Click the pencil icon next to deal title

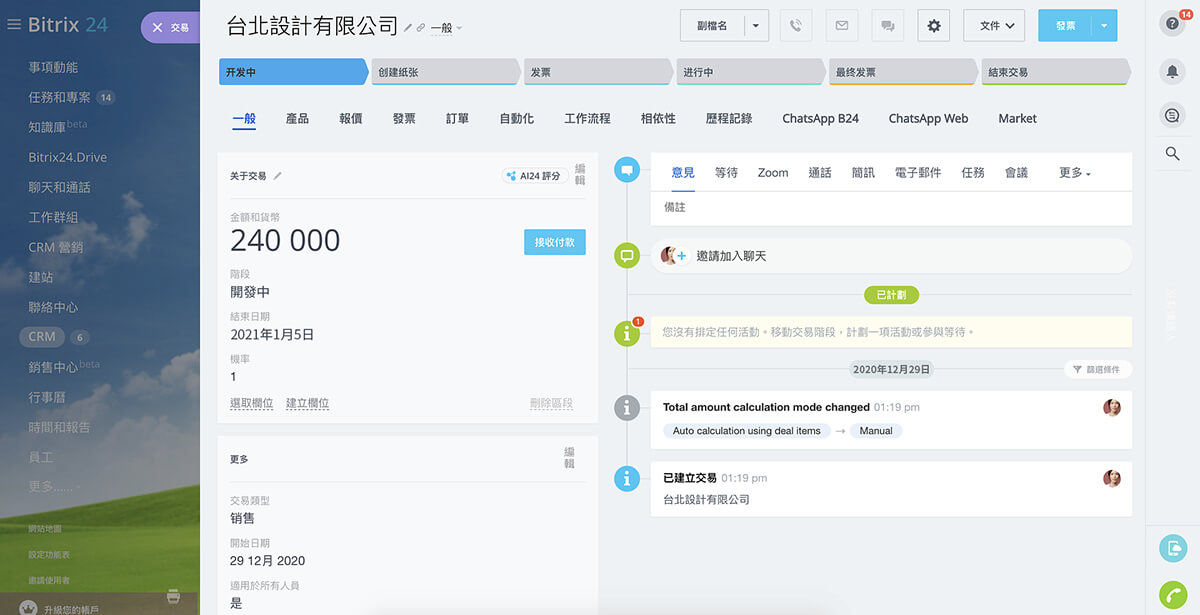pos(408,28)
